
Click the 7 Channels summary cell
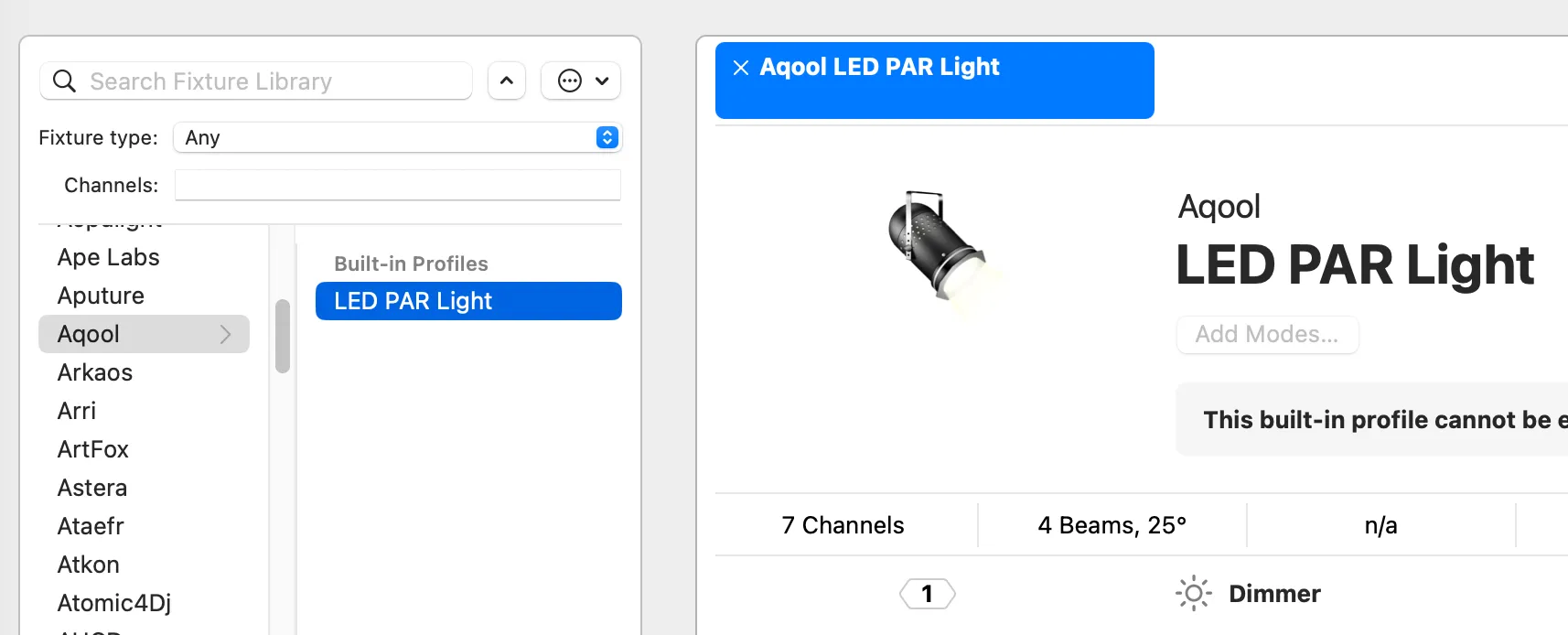pos(843,525)
